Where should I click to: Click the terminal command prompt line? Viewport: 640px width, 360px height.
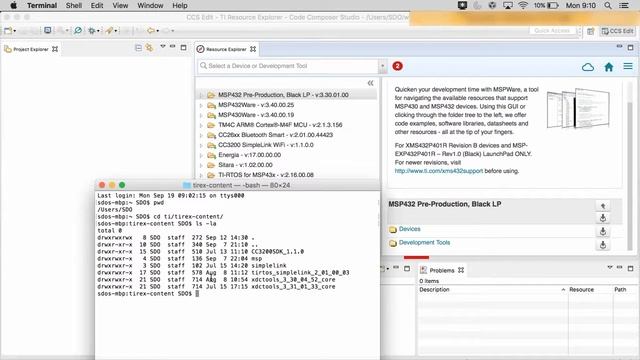pos(148,294)
